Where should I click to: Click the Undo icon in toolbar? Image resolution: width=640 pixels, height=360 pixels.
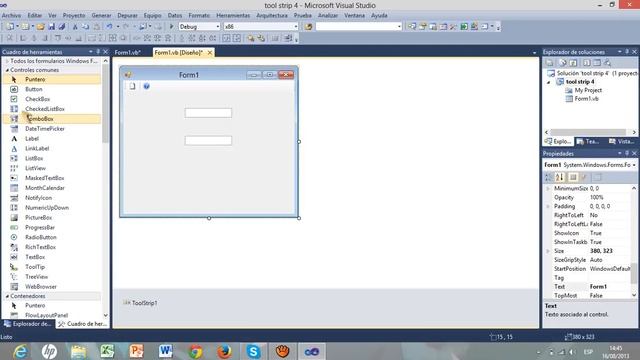coord(109,27)
